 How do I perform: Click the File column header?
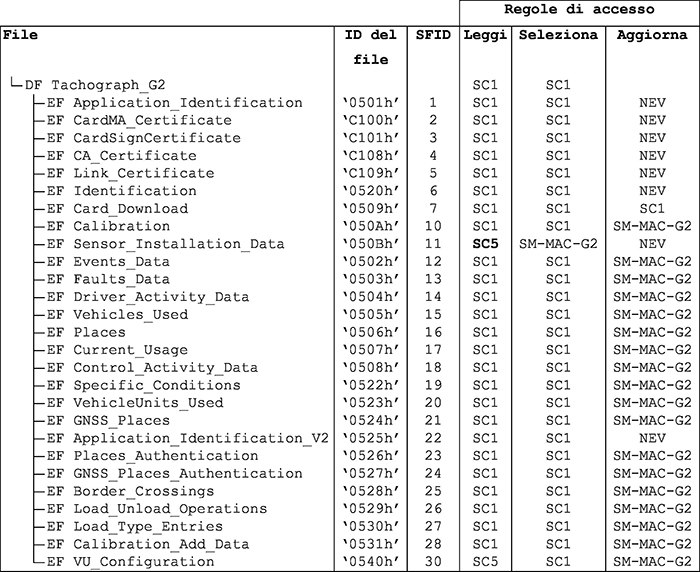coord(20,35)
